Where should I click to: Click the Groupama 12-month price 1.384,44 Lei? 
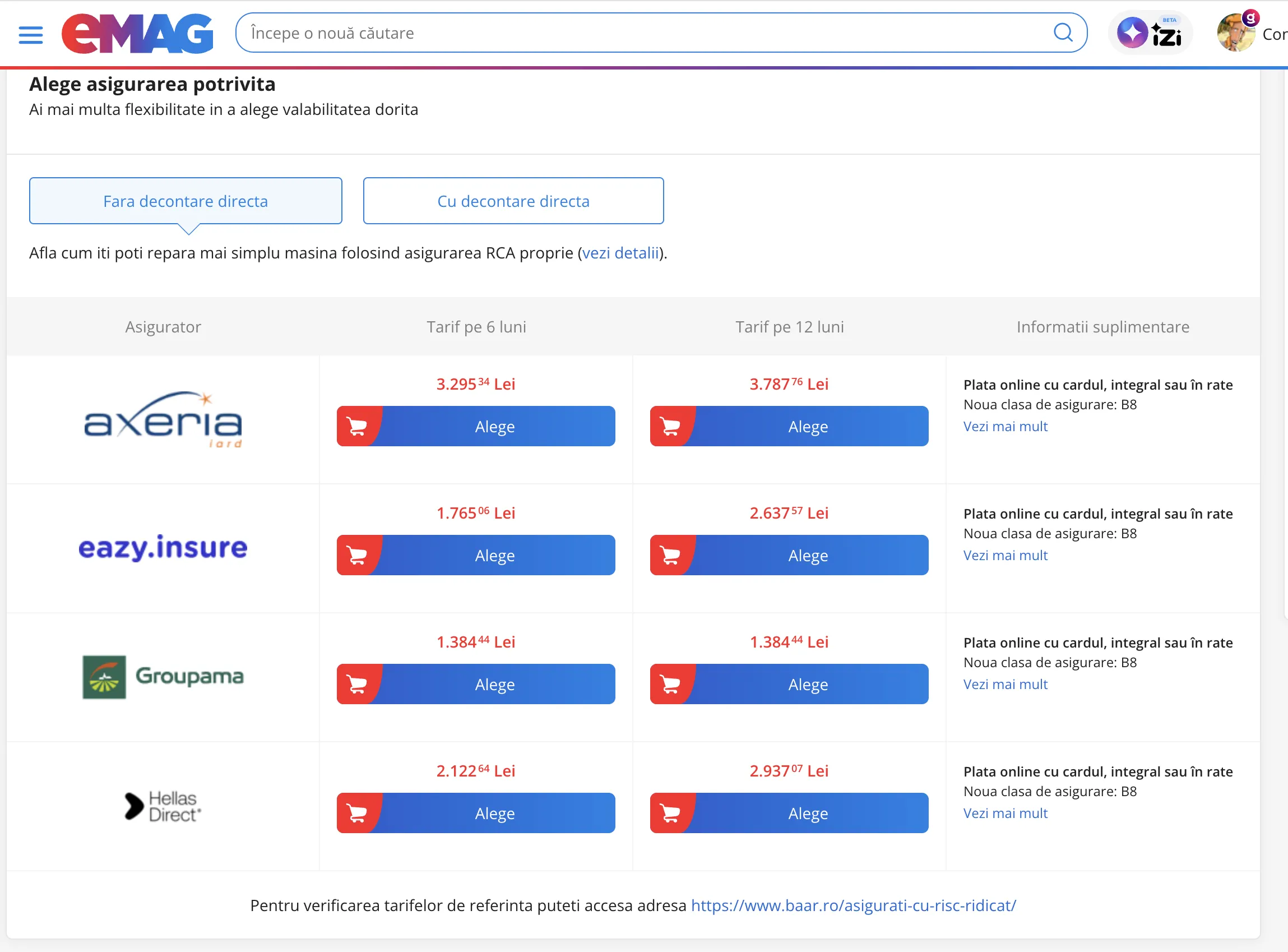(x=789, y=642)
